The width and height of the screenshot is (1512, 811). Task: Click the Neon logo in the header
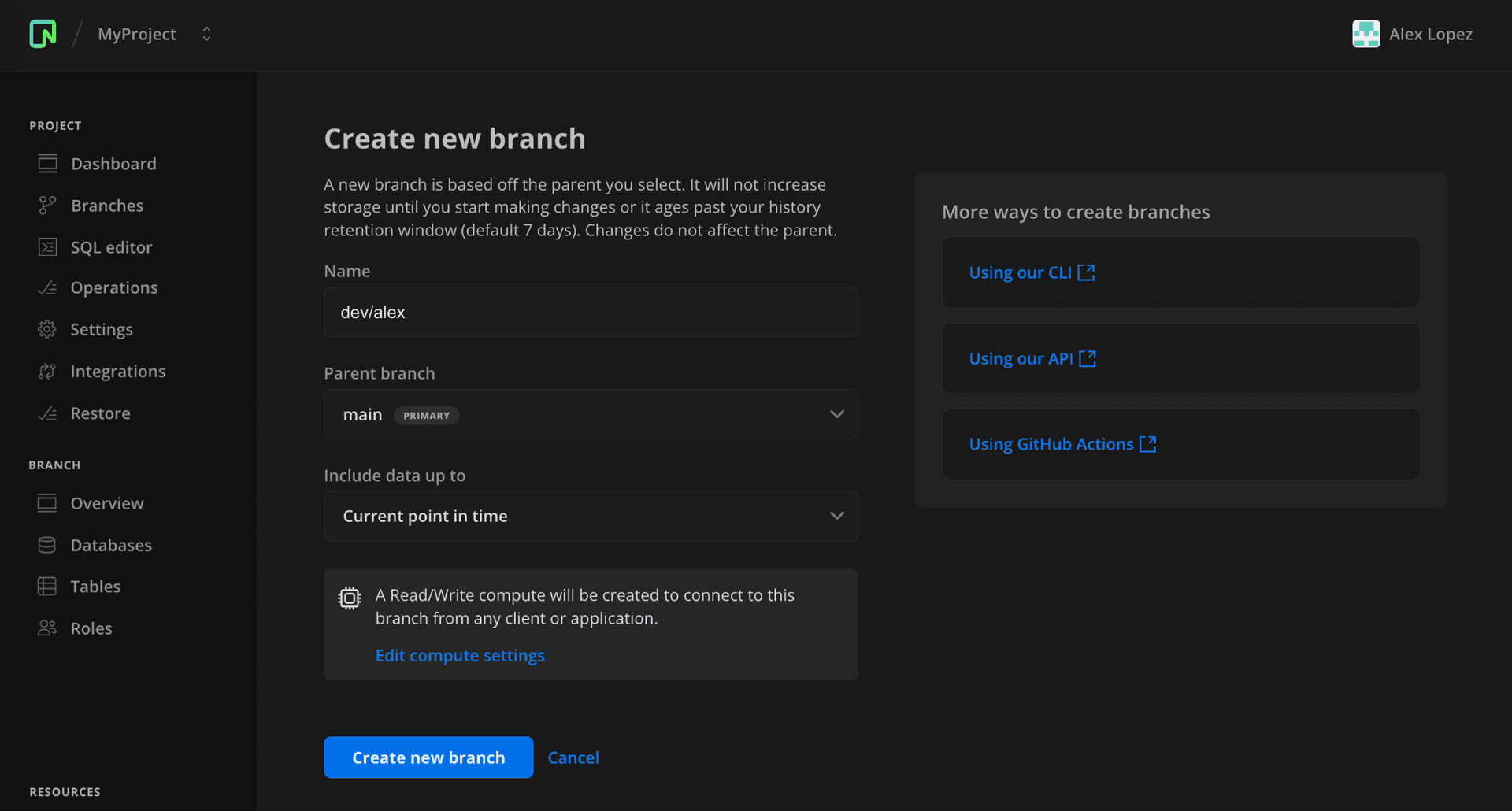[43, 34]
